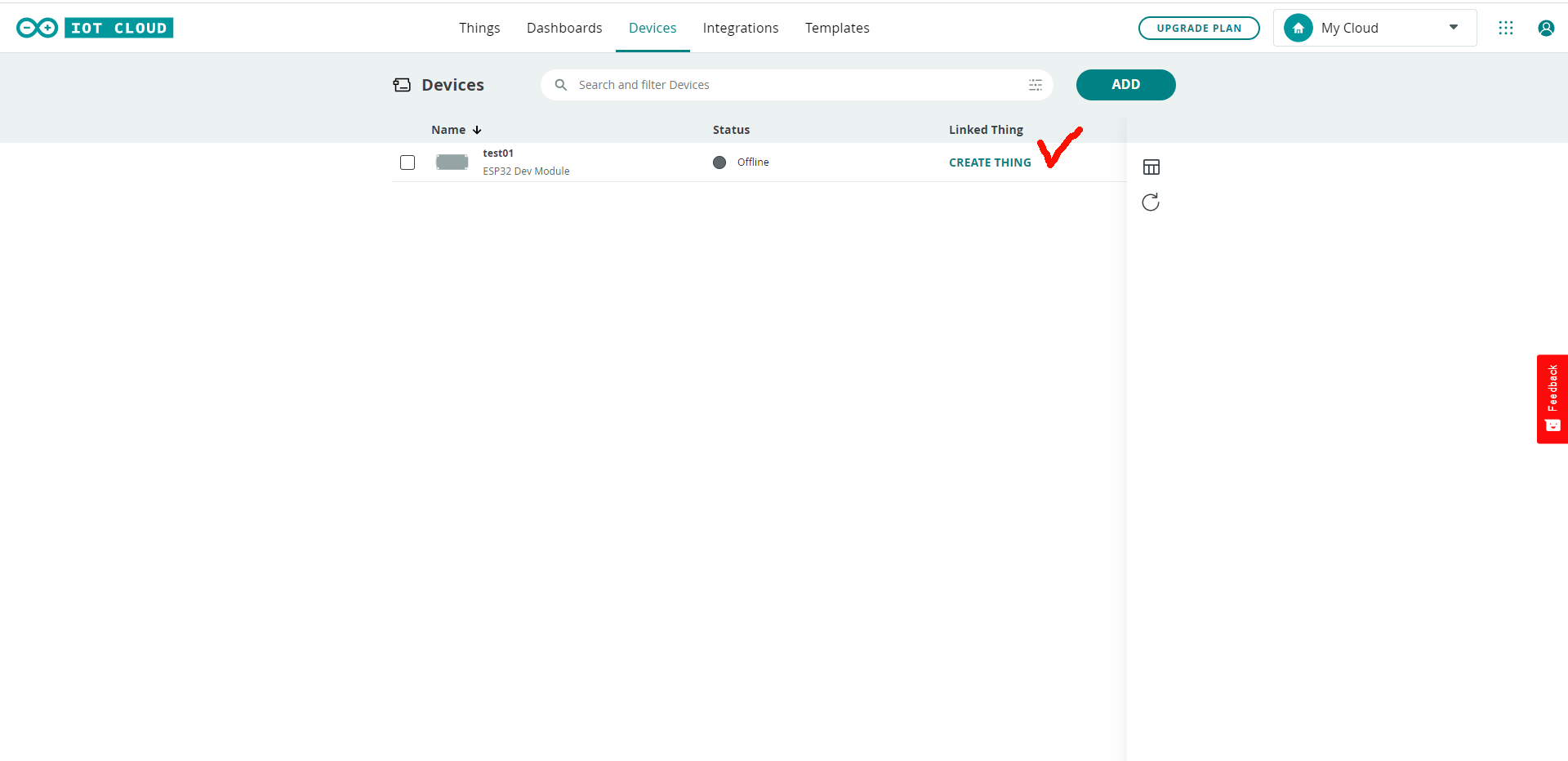Refresh the devices list
Viewport: 1568px width, 761px height.
pos(1151,202)
